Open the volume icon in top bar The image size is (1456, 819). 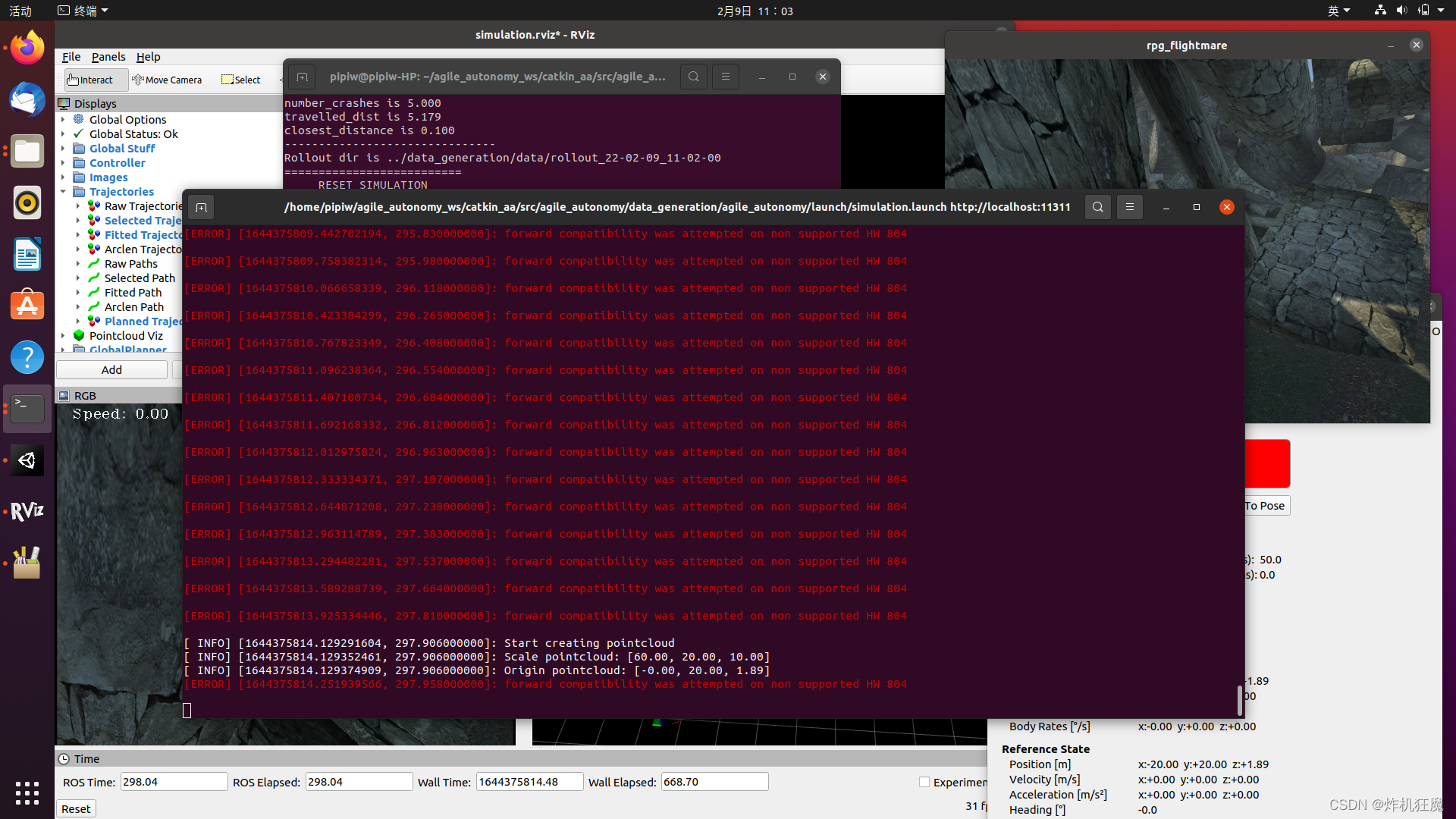click(x=1401, y=11)
